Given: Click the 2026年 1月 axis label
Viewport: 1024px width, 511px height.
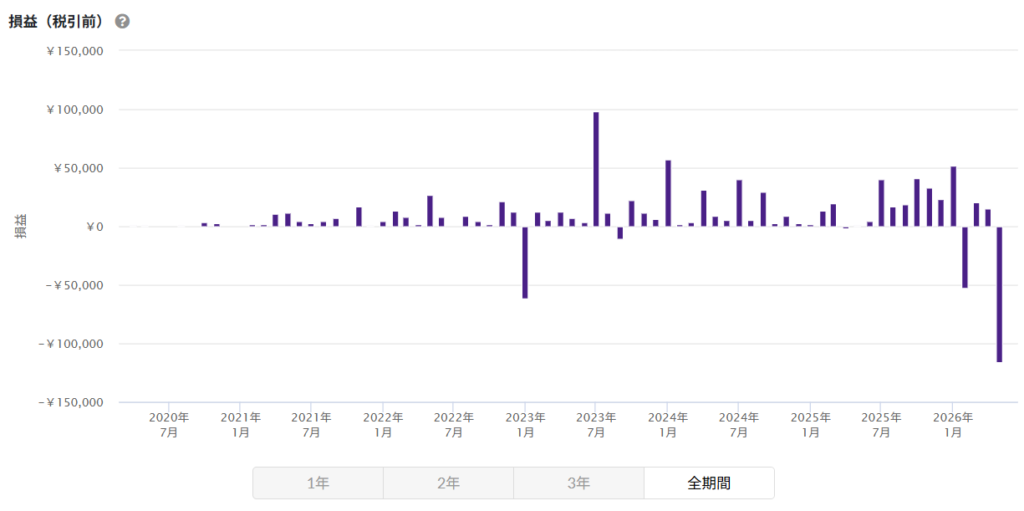Looking at the screenshot, I should point(952,424).
